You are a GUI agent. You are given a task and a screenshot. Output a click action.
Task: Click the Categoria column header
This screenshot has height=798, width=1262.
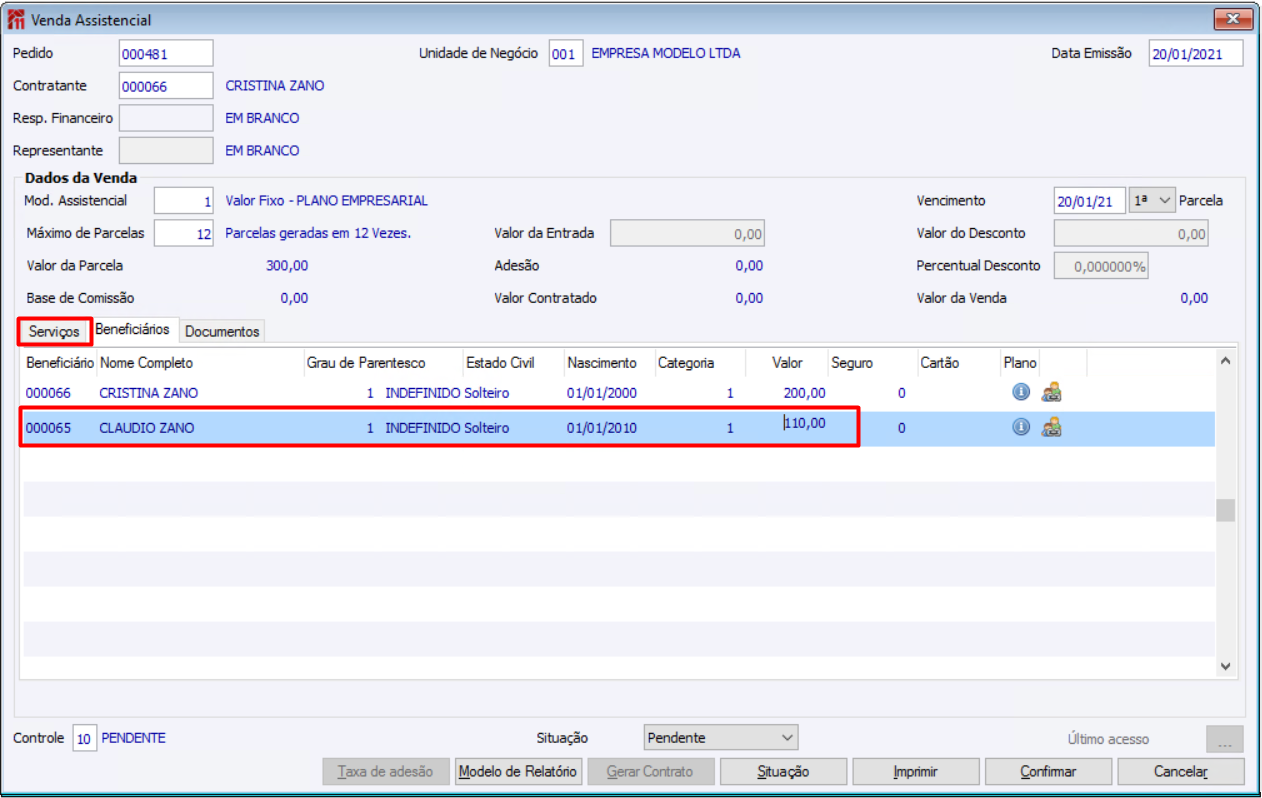tap(699, 362)
